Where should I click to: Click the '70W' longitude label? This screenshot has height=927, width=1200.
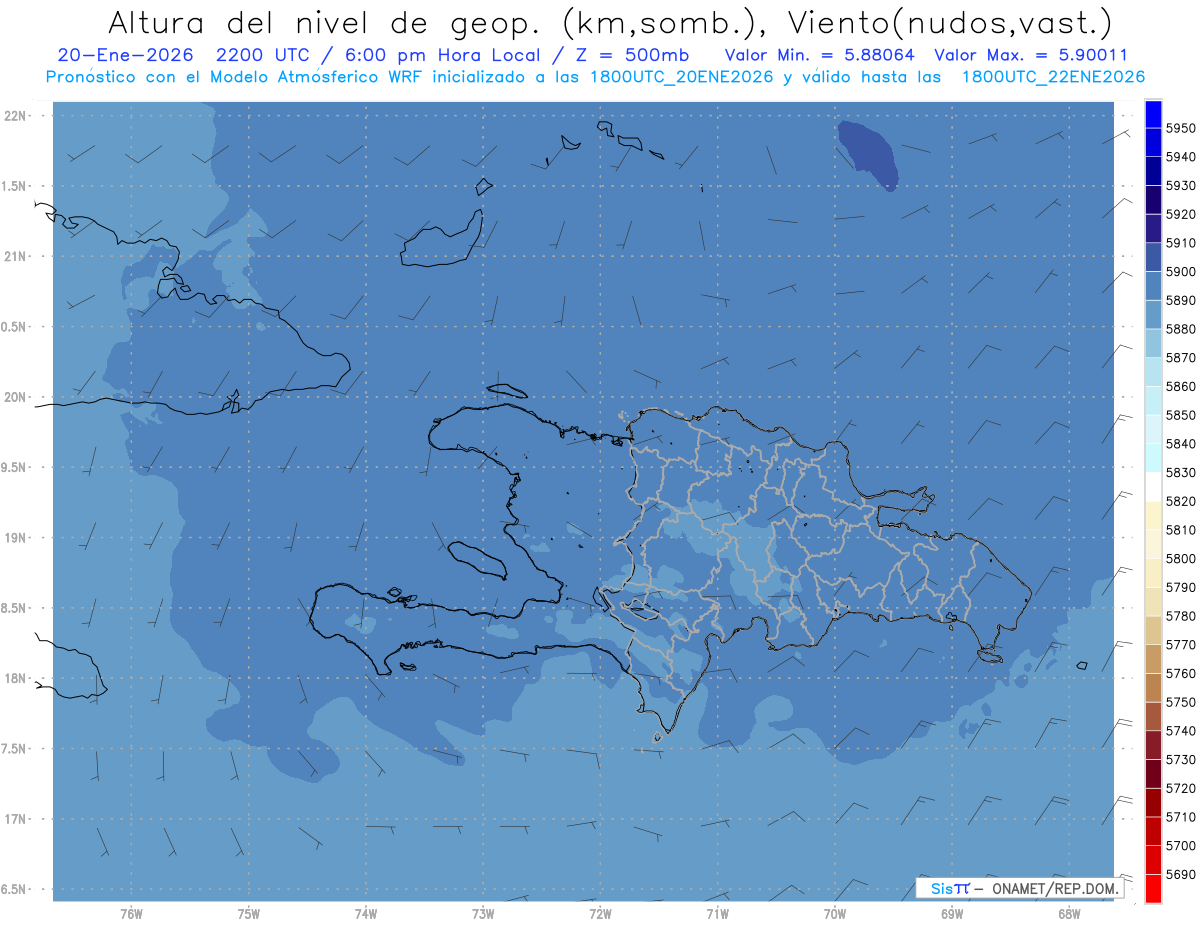point(835,915)
